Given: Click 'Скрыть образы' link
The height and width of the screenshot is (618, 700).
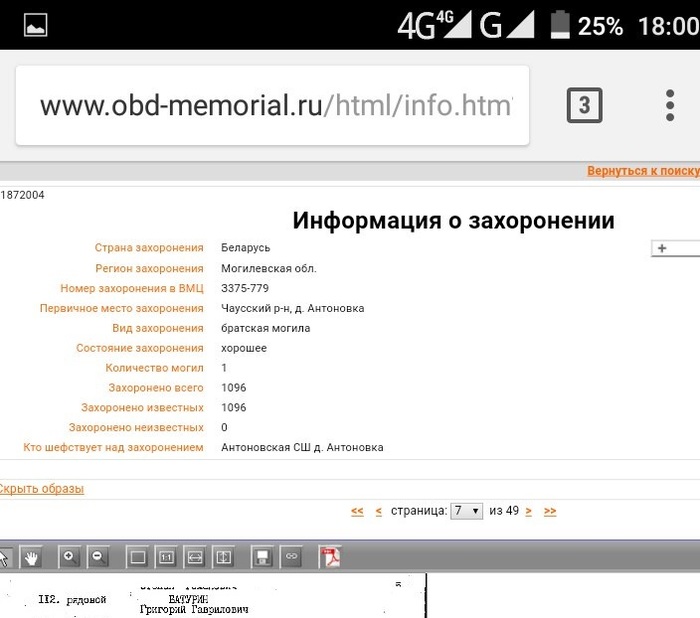Looking at the screenshot, I should [42, 489].
